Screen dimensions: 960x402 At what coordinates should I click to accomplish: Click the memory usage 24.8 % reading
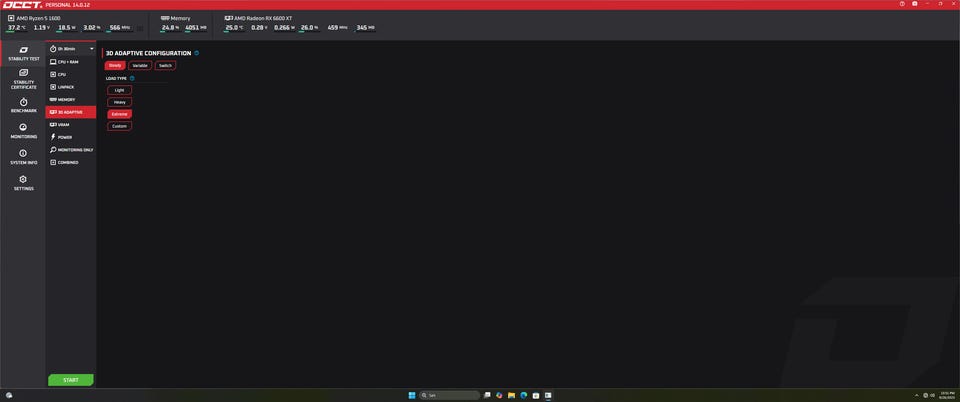[x=170, y=28]
